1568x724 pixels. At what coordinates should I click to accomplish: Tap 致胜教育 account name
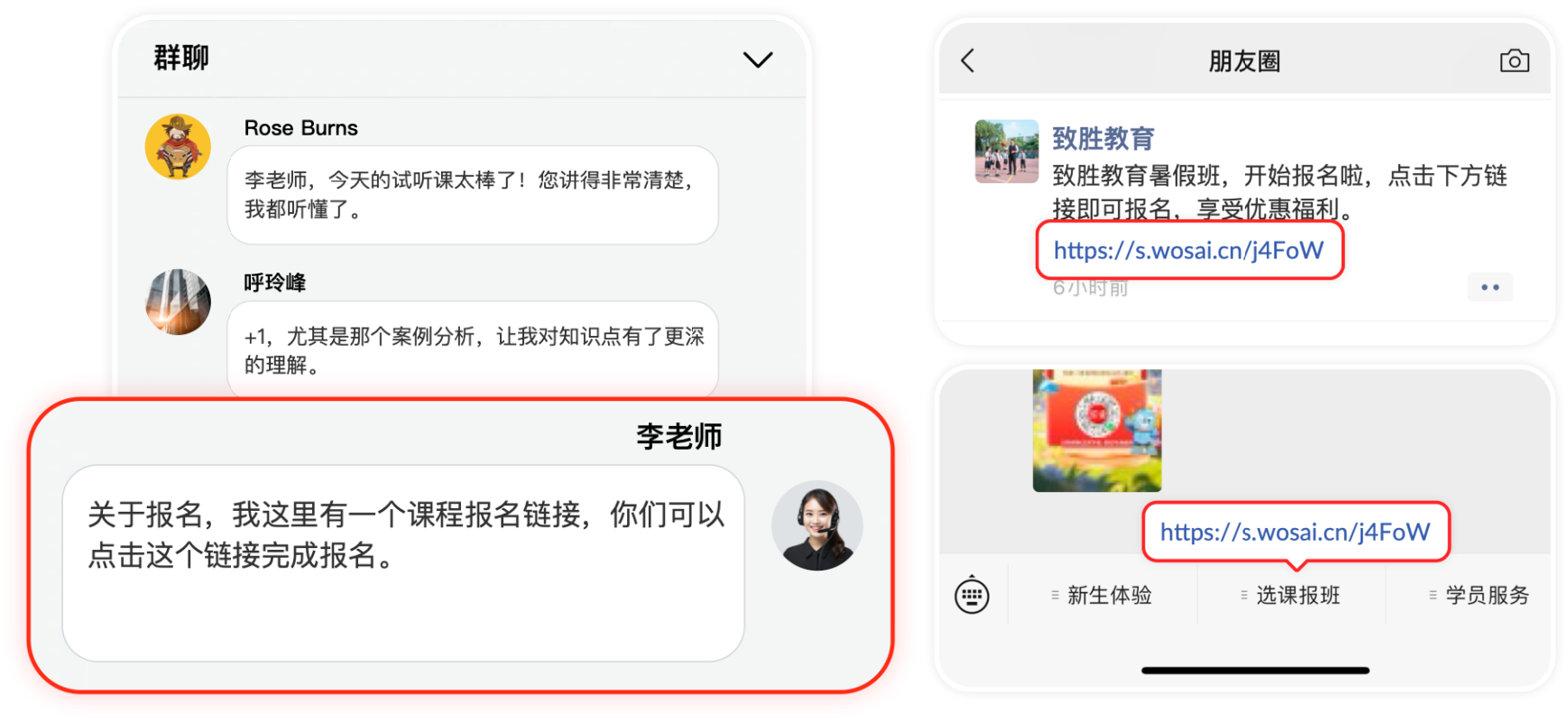coord(1102,138)
